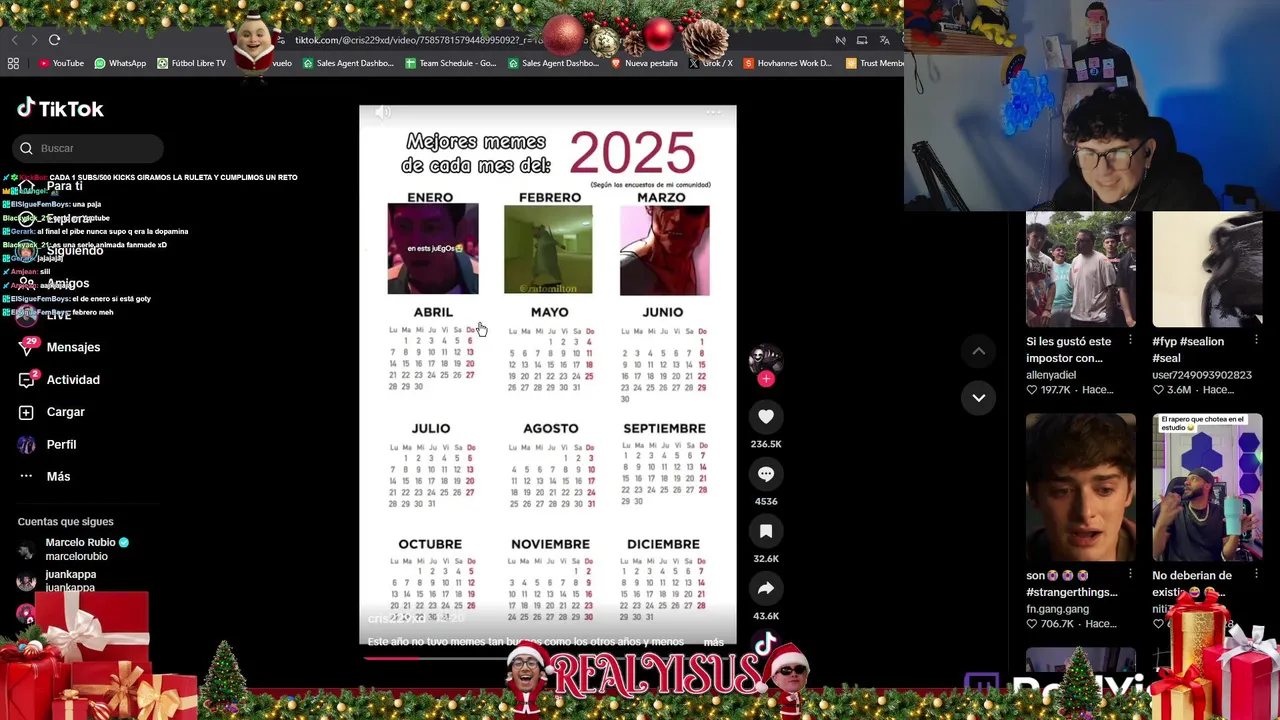Open the Mensajes menu item
The width and height of the screenshot is (1280, 720).
60,347
